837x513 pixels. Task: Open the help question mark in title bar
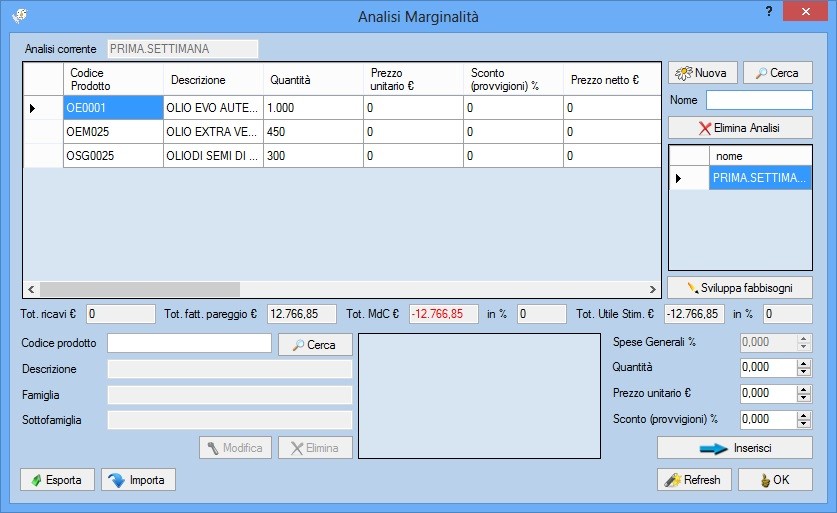point(768,12)
